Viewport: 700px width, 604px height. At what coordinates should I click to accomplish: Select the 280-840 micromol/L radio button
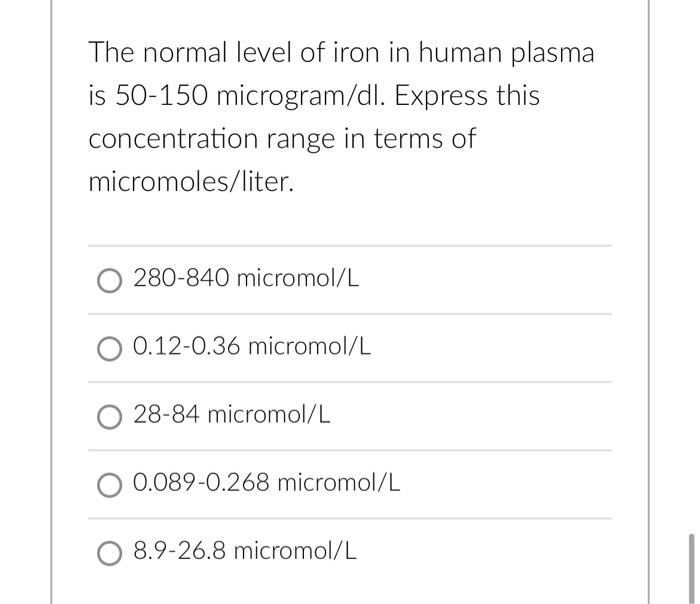click(110, 279)
